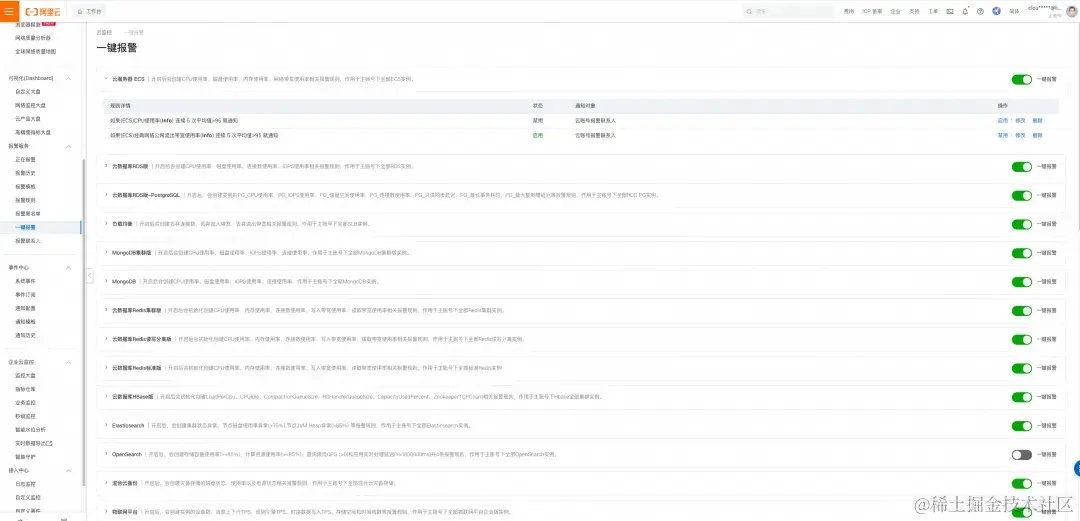1080x521 pixels.
Task: Click the search magnifier icon in the header
Action: point(750,12)
